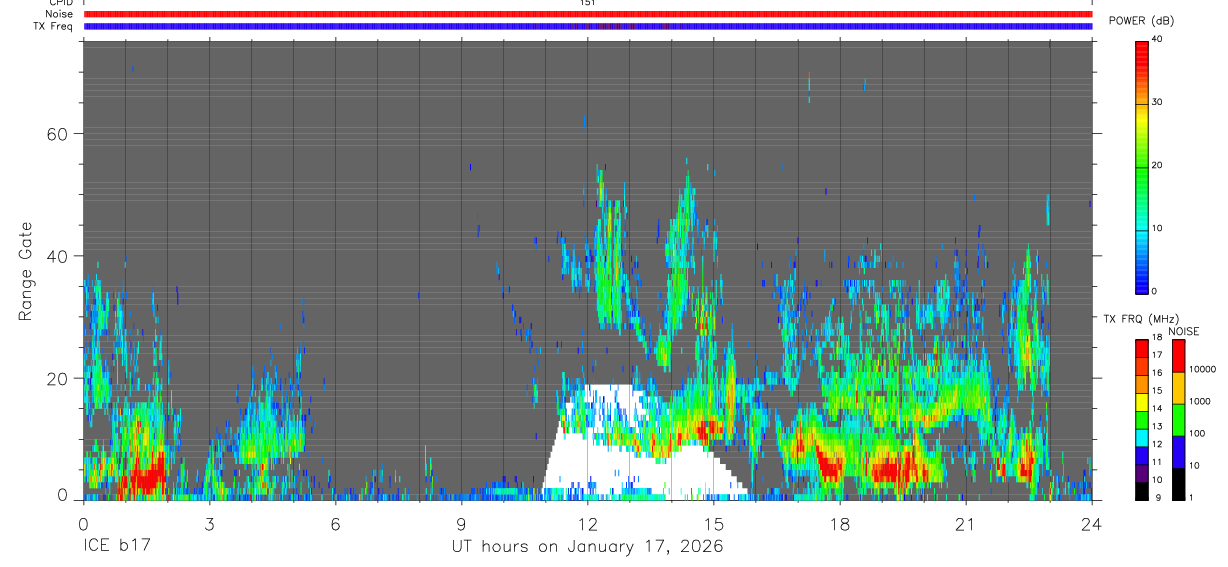The width and height of the screenshot is (1228, 567).
Task: Click the 18 tick on UT hours axis
Action: click(x=839, y=523)
